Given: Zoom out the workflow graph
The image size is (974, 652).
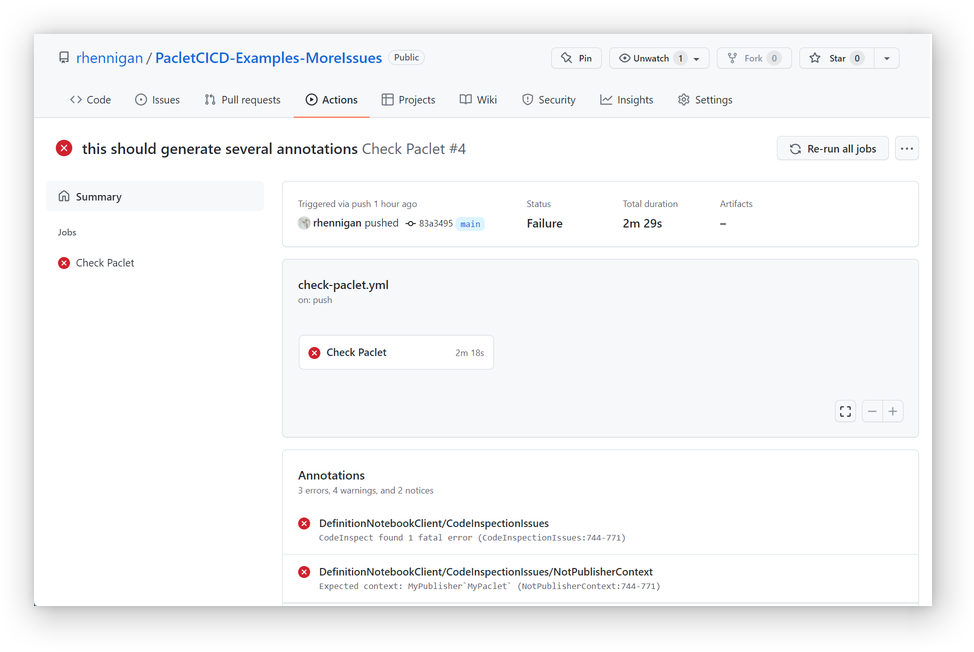Looking at the screenshot, I should (x=872, y=411).
